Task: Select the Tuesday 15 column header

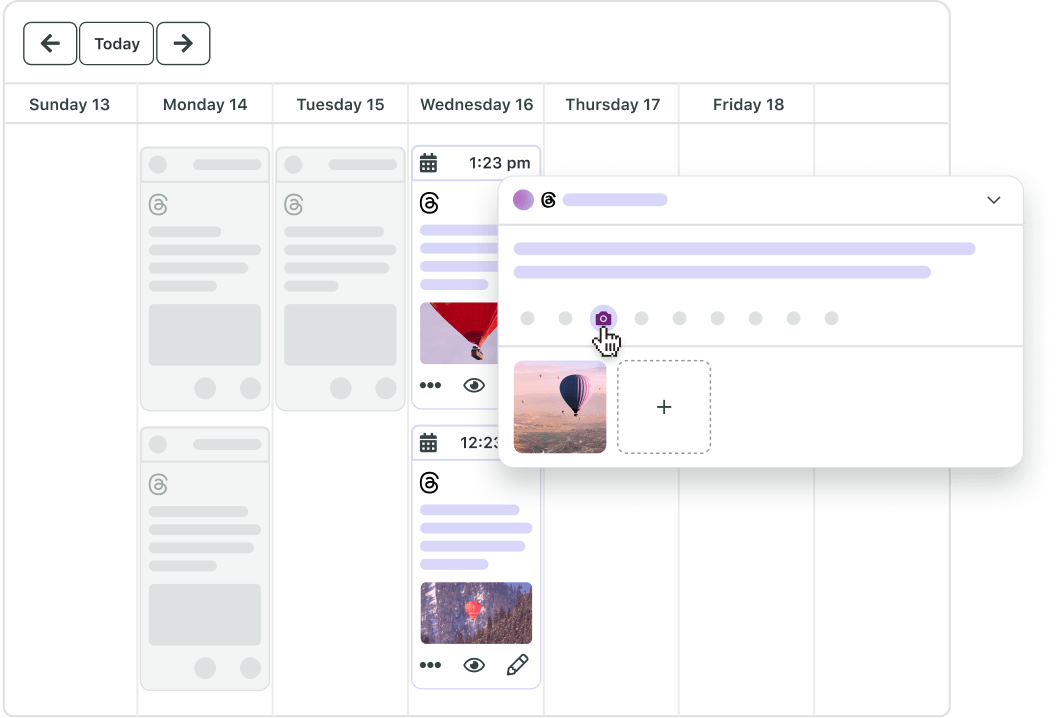Action: pyautogui.click(x=340, y=104)
